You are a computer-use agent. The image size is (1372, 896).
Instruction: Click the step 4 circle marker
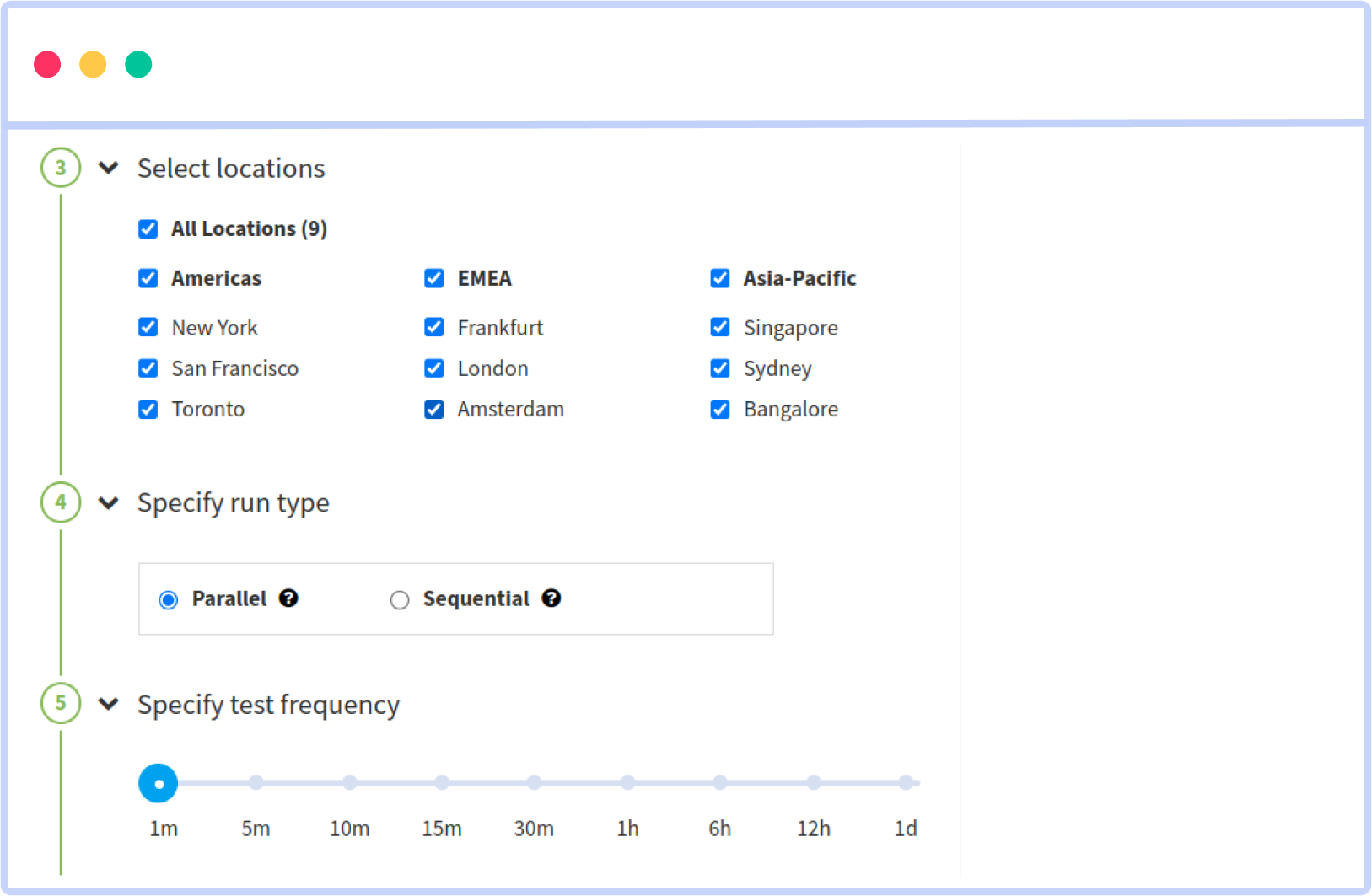(x=61, y=502)
